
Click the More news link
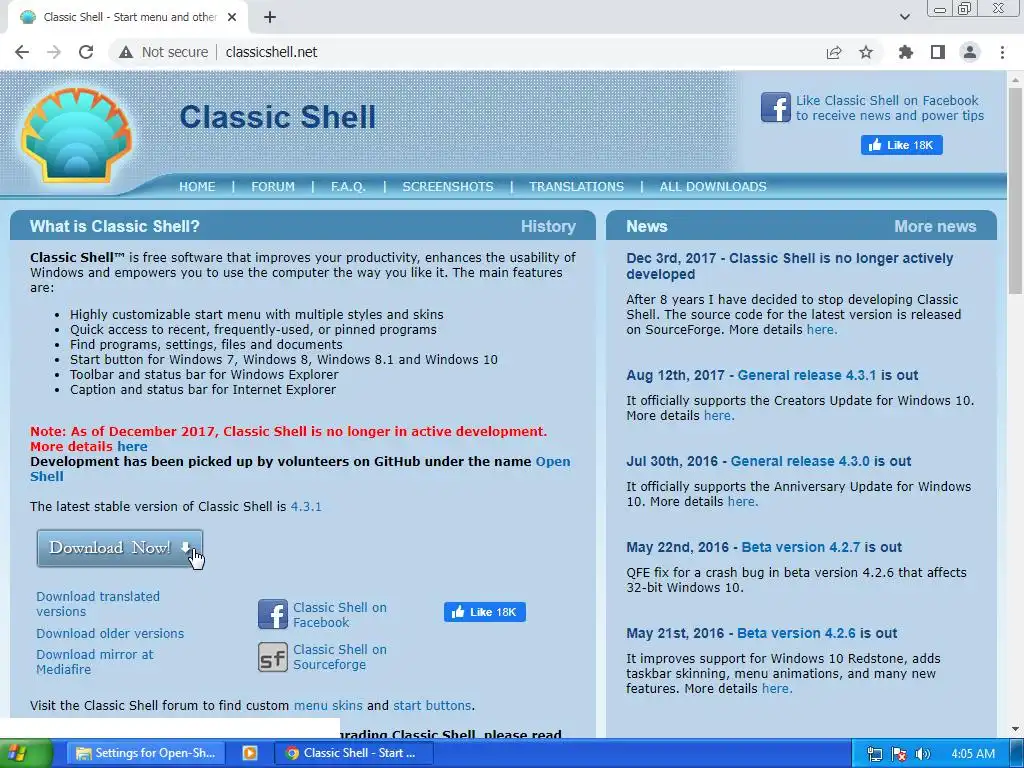(x=935, y=227)
